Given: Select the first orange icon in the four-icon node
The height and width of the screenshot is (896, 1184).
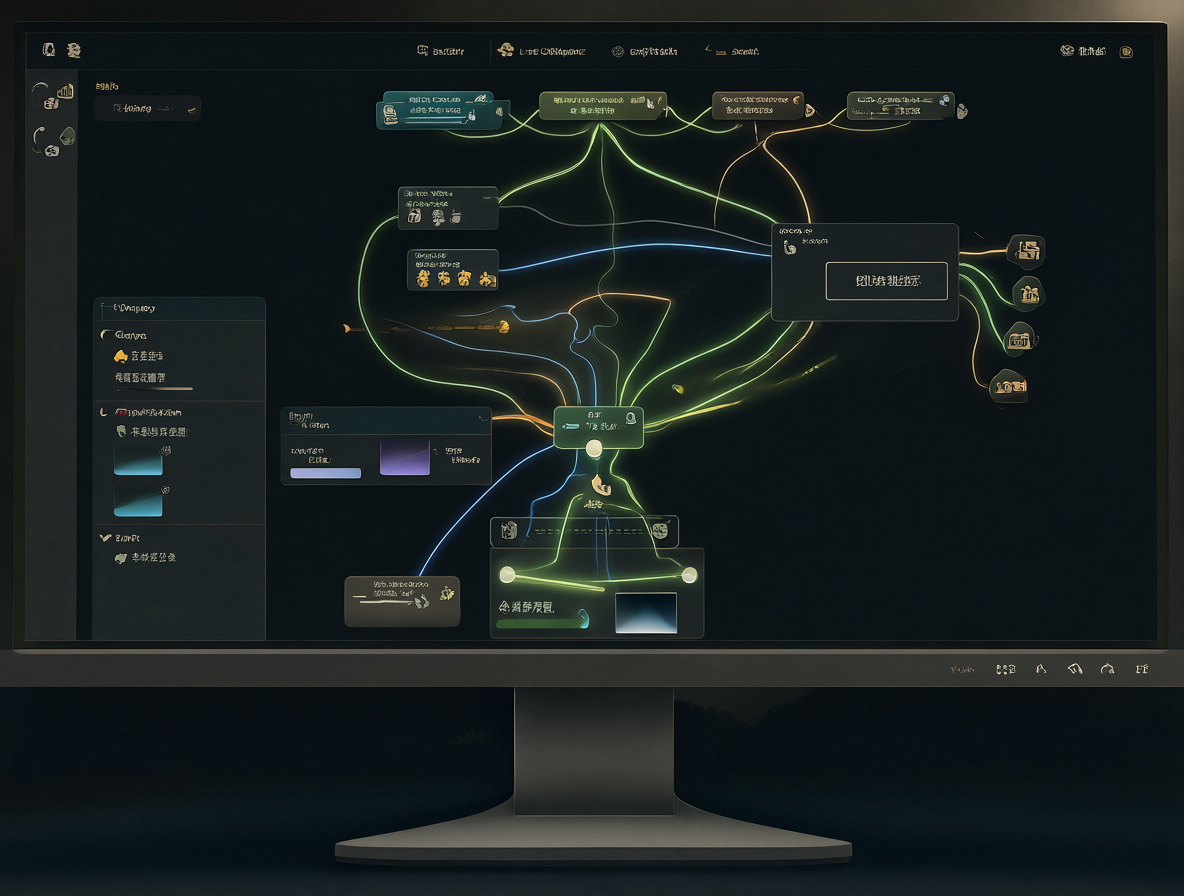Looking at the screenshot, I should click(x=424, y=279).
